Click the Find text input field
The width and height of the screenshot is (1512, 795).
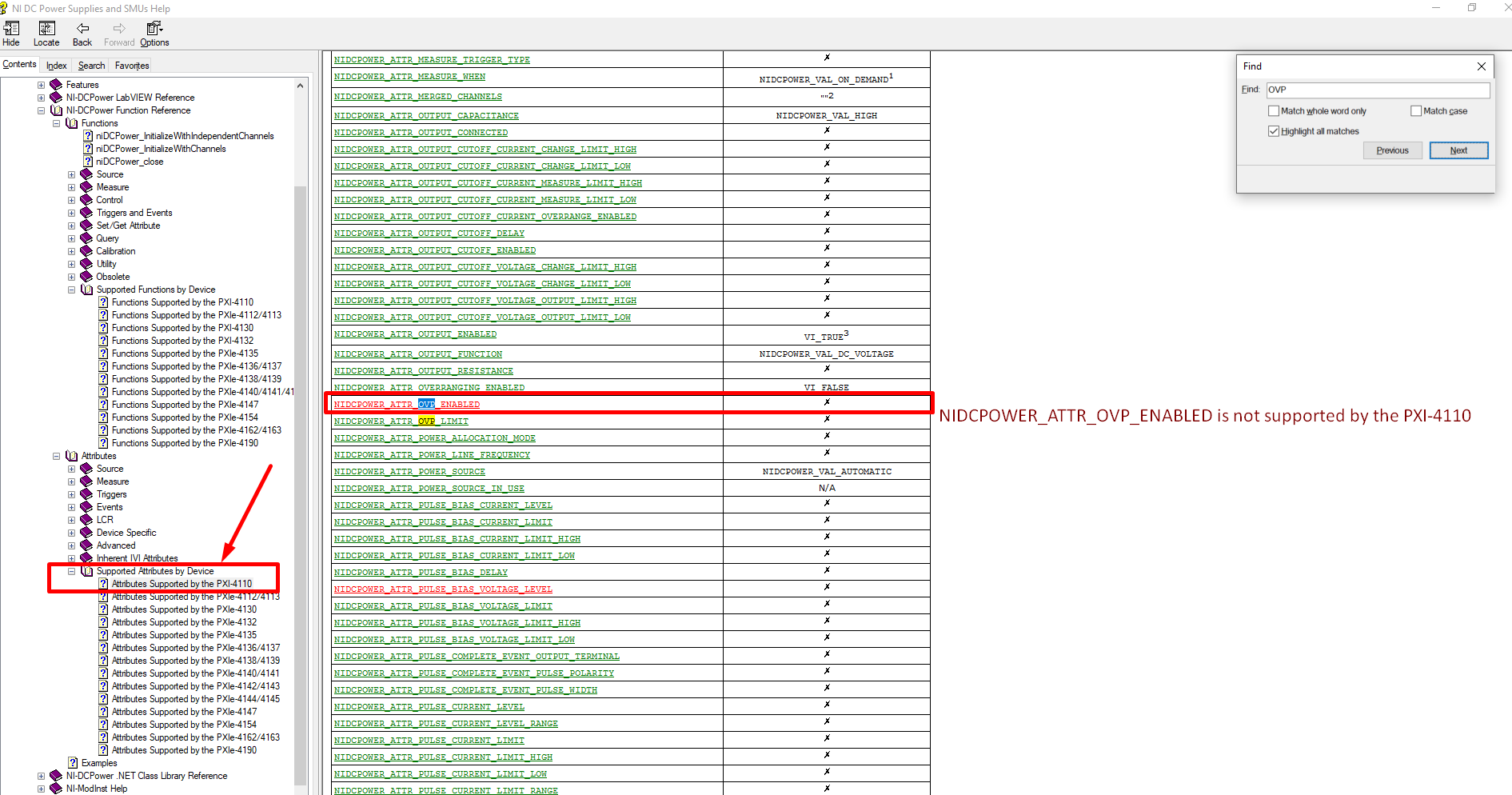pos(1377,90)
